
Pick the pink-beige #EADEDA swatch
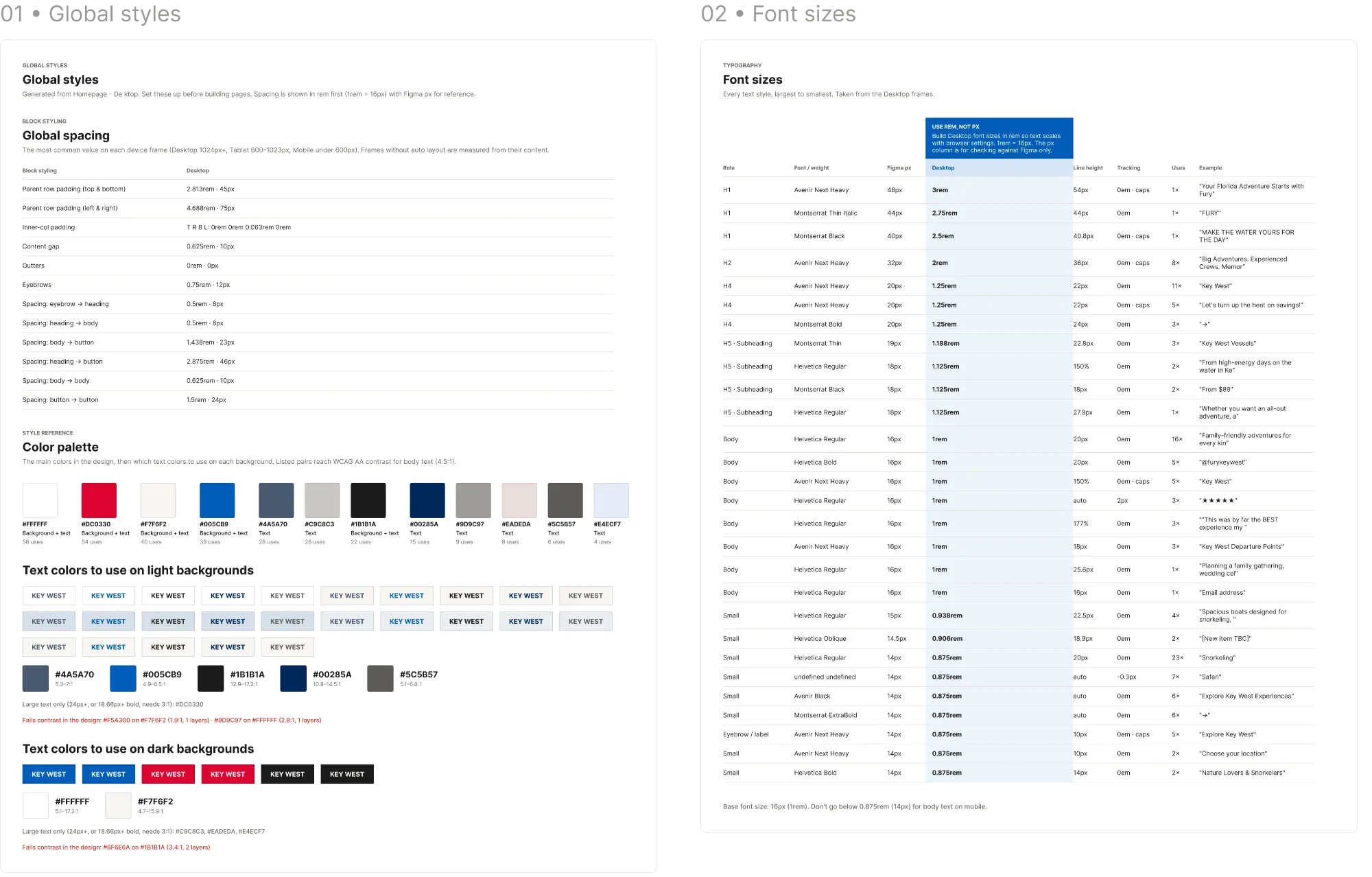point(519,500)
